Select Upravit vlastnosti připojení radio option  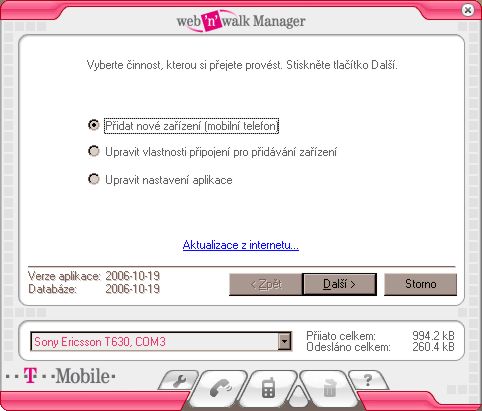94,151
